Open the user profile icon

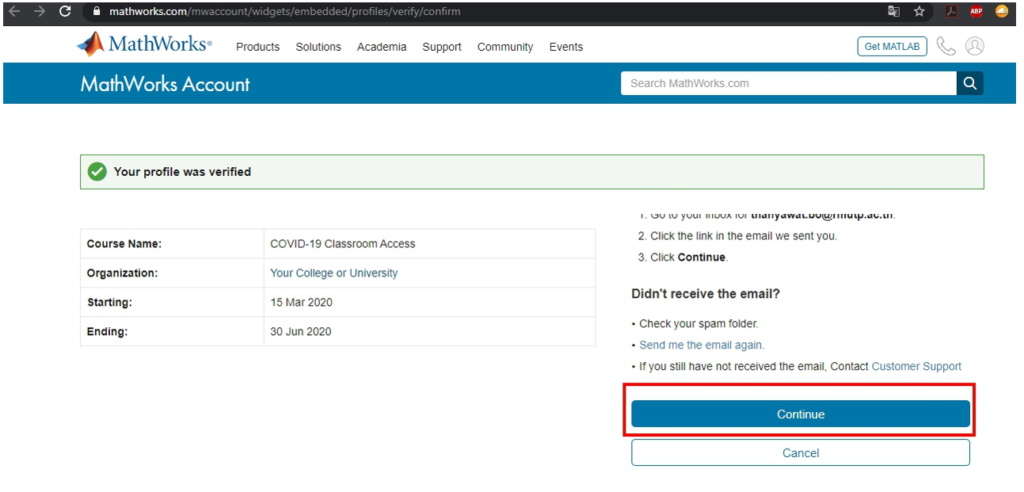click(975, 46)
